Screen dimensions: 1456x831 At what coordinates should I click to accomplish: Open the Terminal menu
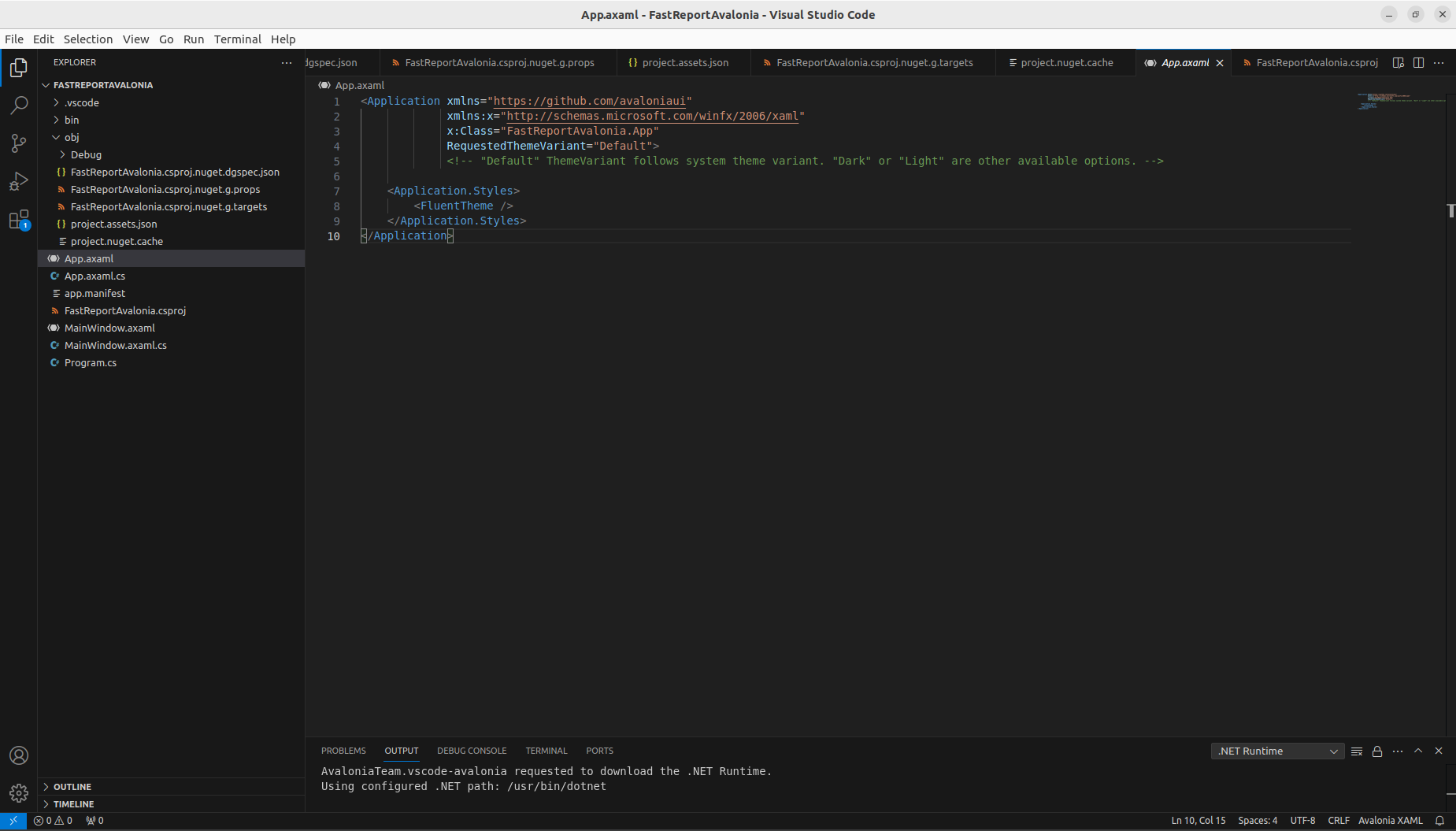(x=238, y=39)
